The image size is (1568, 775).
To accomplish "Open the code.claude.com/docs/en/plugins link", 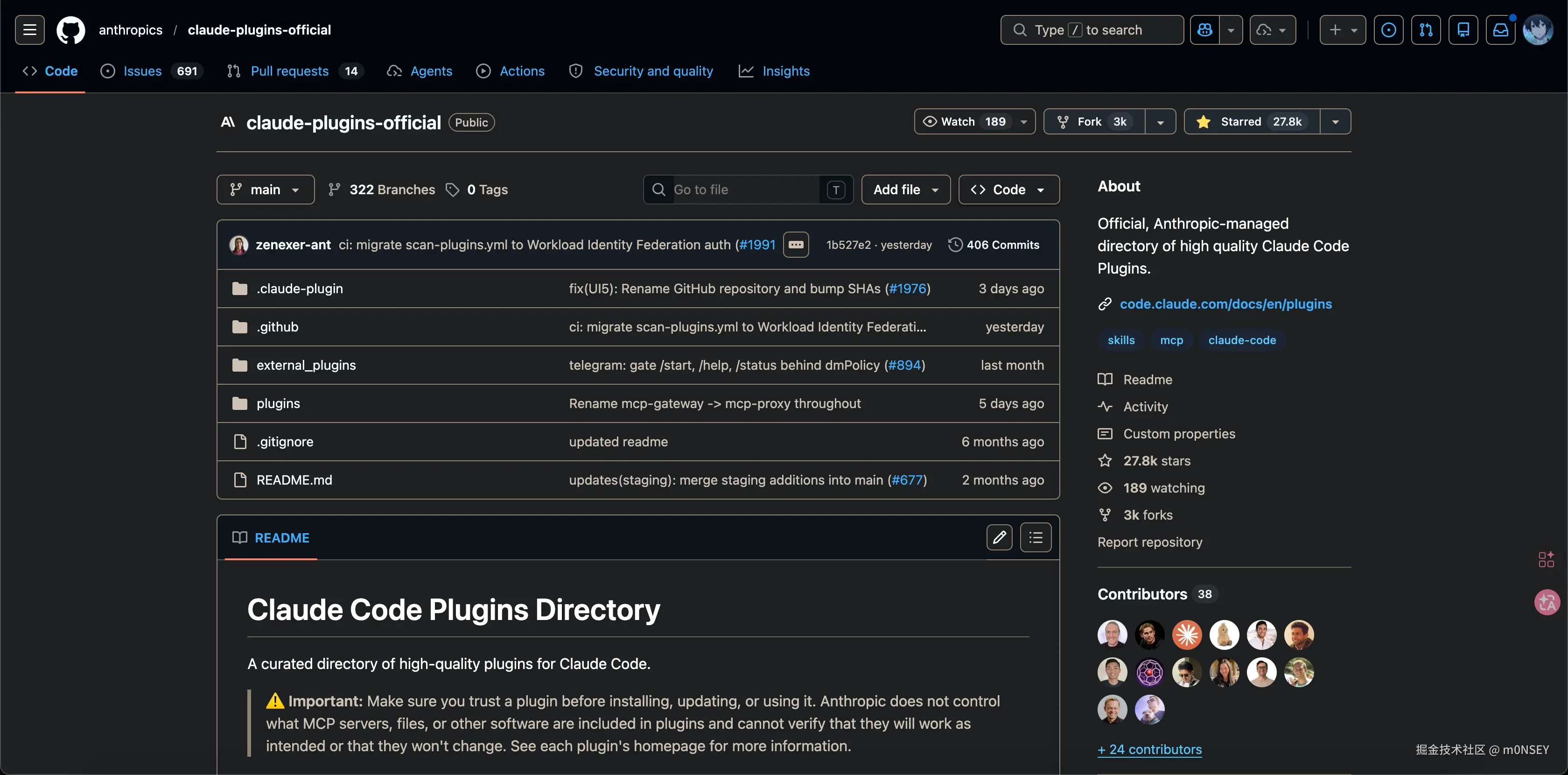I will tap(1225, 304).
